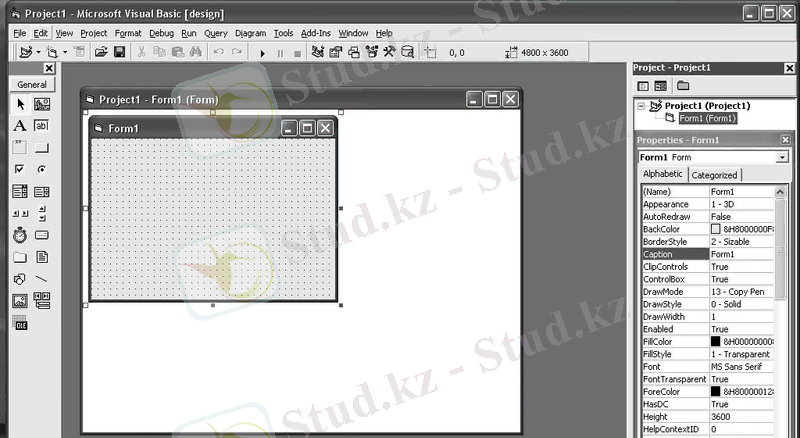Image resolution: width=800 pixels, height=438 pixels.
Task: Open Form Layout Window from toolbar
Action: [354, 52]
